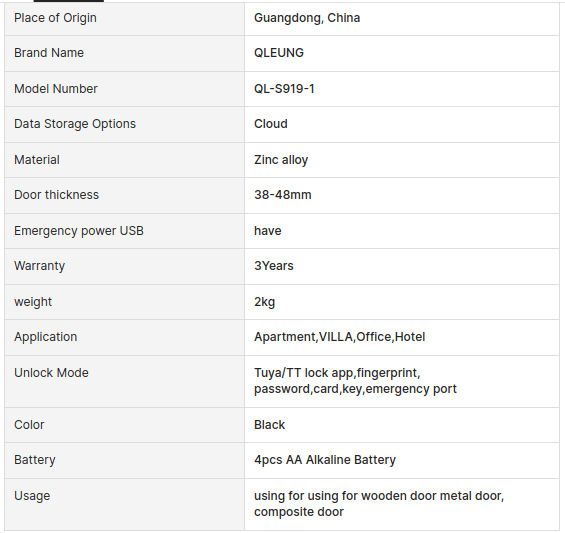This screenshot has width=565, height=533.
Task: Select the 2kg weight value
Action: coord(264,302)
